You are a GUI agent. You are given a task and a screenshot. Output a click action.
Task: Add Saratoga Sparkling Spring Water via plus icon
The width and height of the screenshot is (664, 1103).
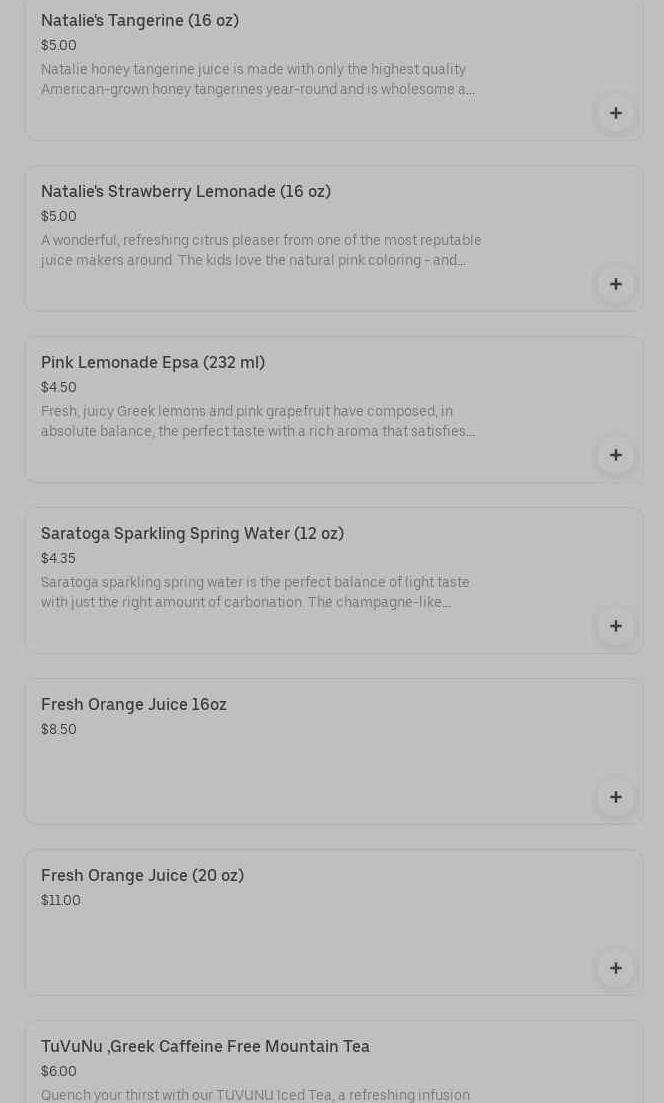click(x=615, y=626)
